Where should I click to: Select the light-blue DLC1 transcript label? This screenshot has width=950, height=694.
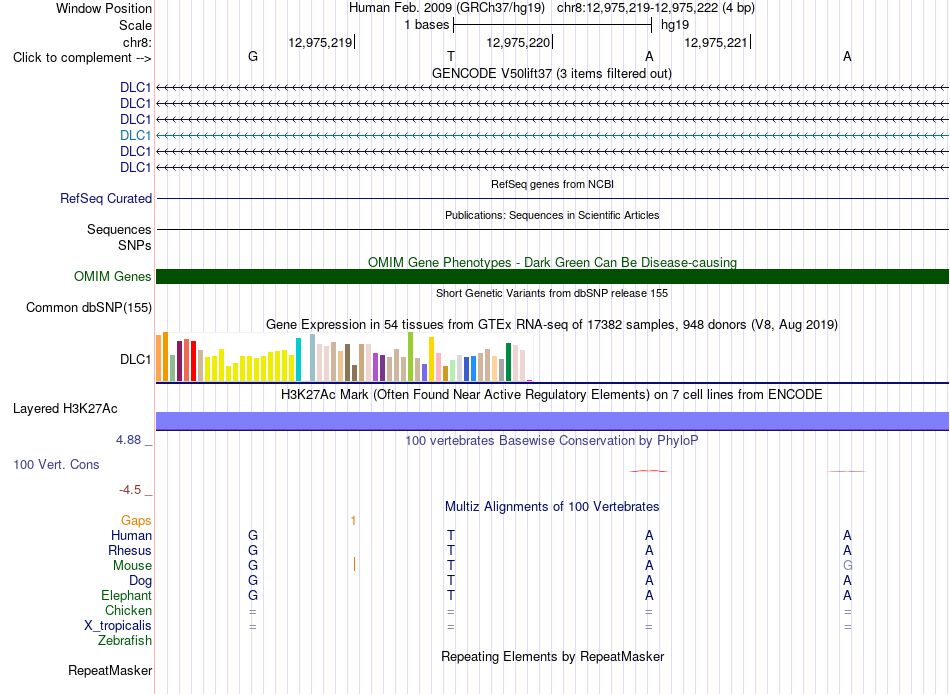pyautogui.click(x=135, y=135)
